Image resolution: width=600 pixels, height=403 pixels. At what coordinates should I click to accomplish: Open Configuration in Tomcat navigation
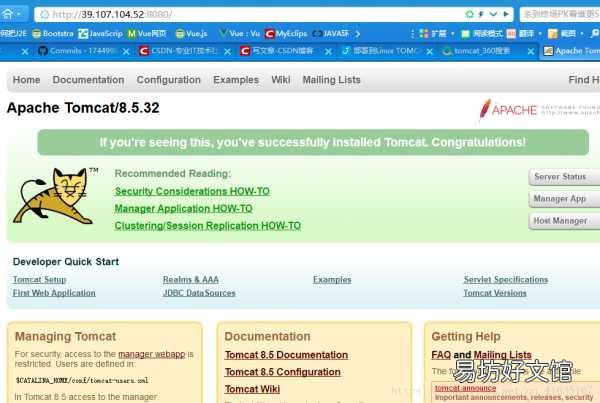[169, 80]
